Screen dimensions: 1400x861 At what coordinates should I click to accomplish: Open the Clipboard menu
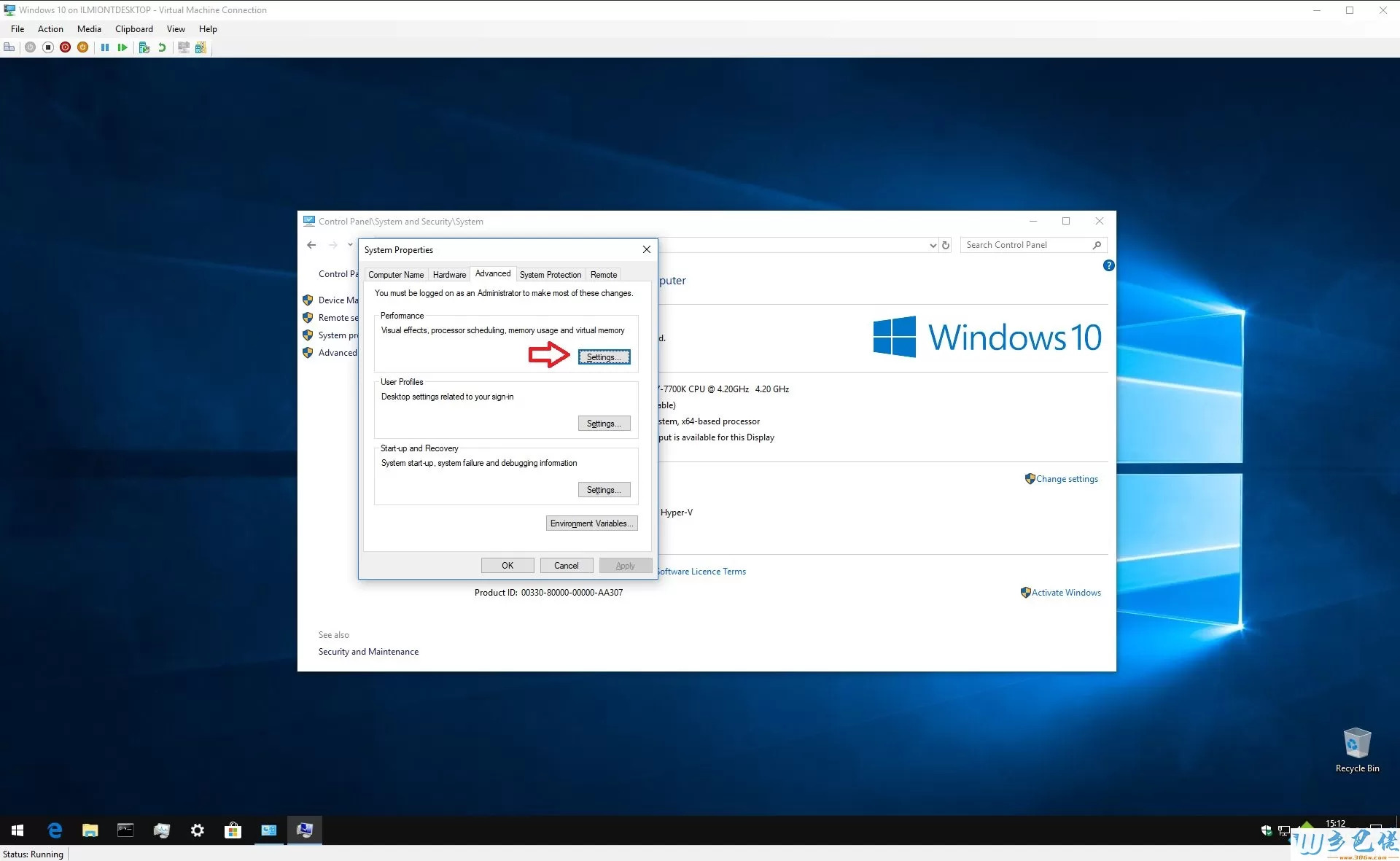134,29
